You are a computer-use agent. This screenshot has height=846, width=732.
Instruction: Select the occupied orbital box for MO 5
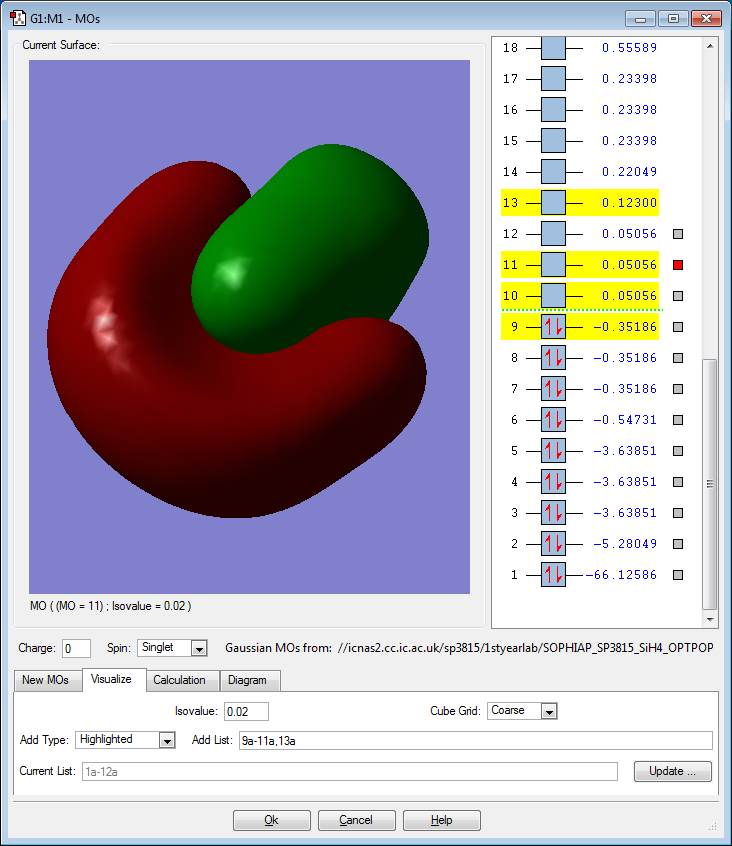point(553,451)
